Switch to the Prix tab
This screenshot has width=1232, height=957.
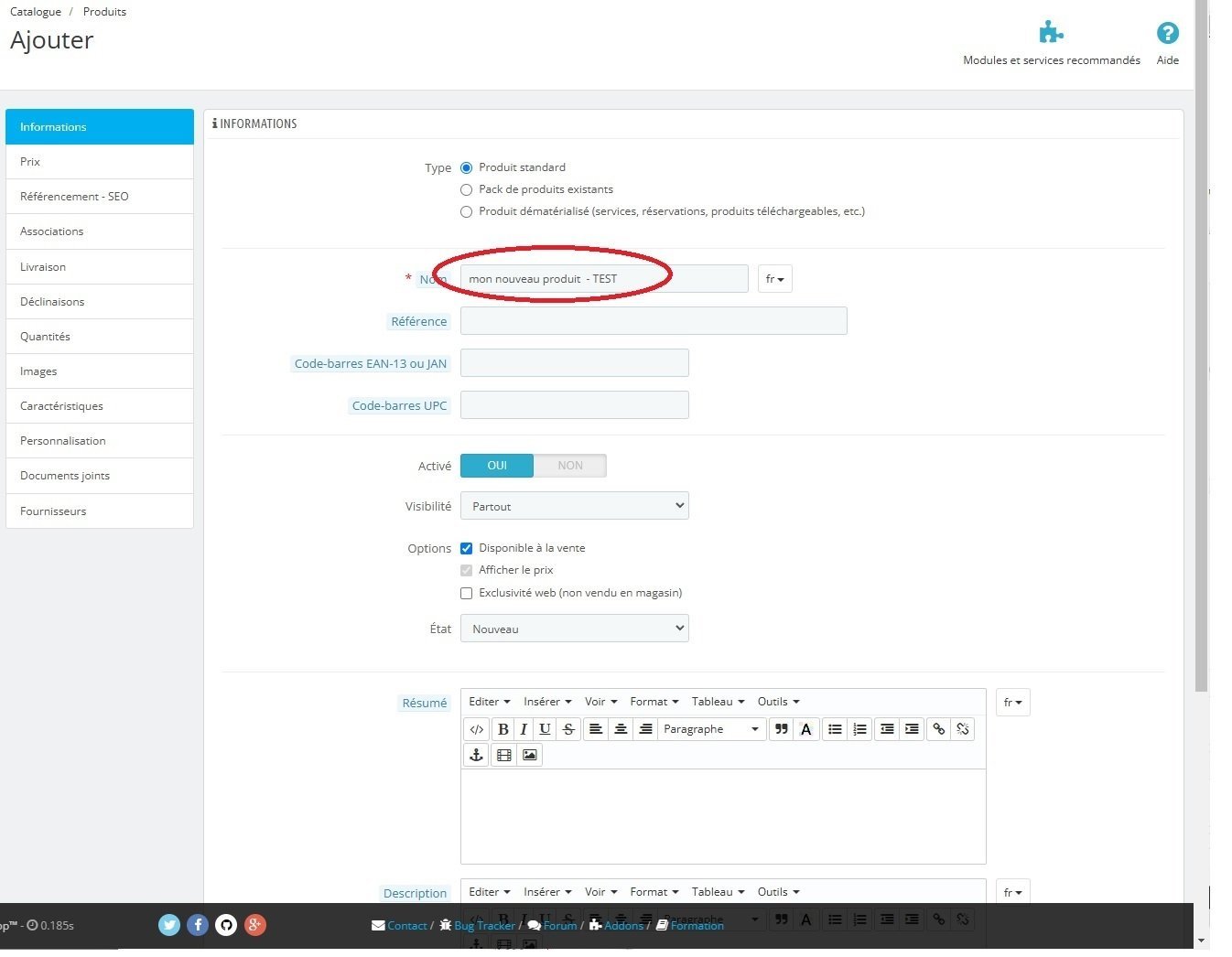[100, 162]
